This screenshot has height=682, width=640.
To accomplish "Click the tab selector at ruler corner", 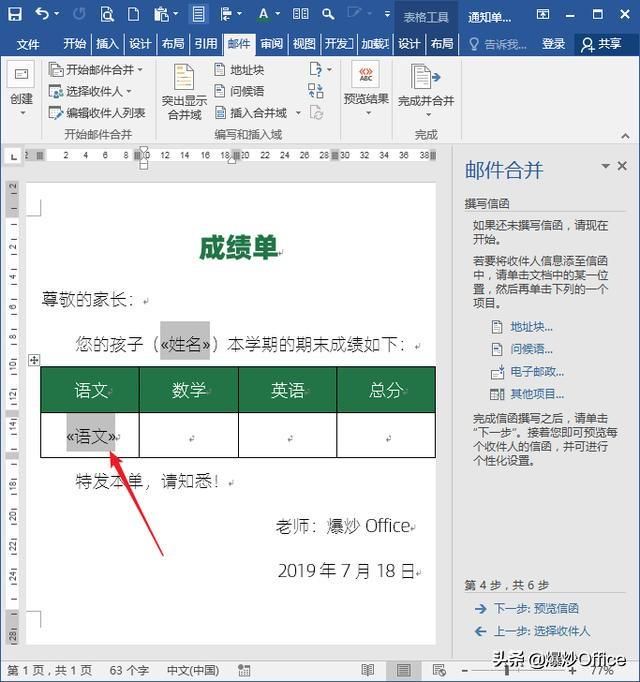I will coord(13,156).
